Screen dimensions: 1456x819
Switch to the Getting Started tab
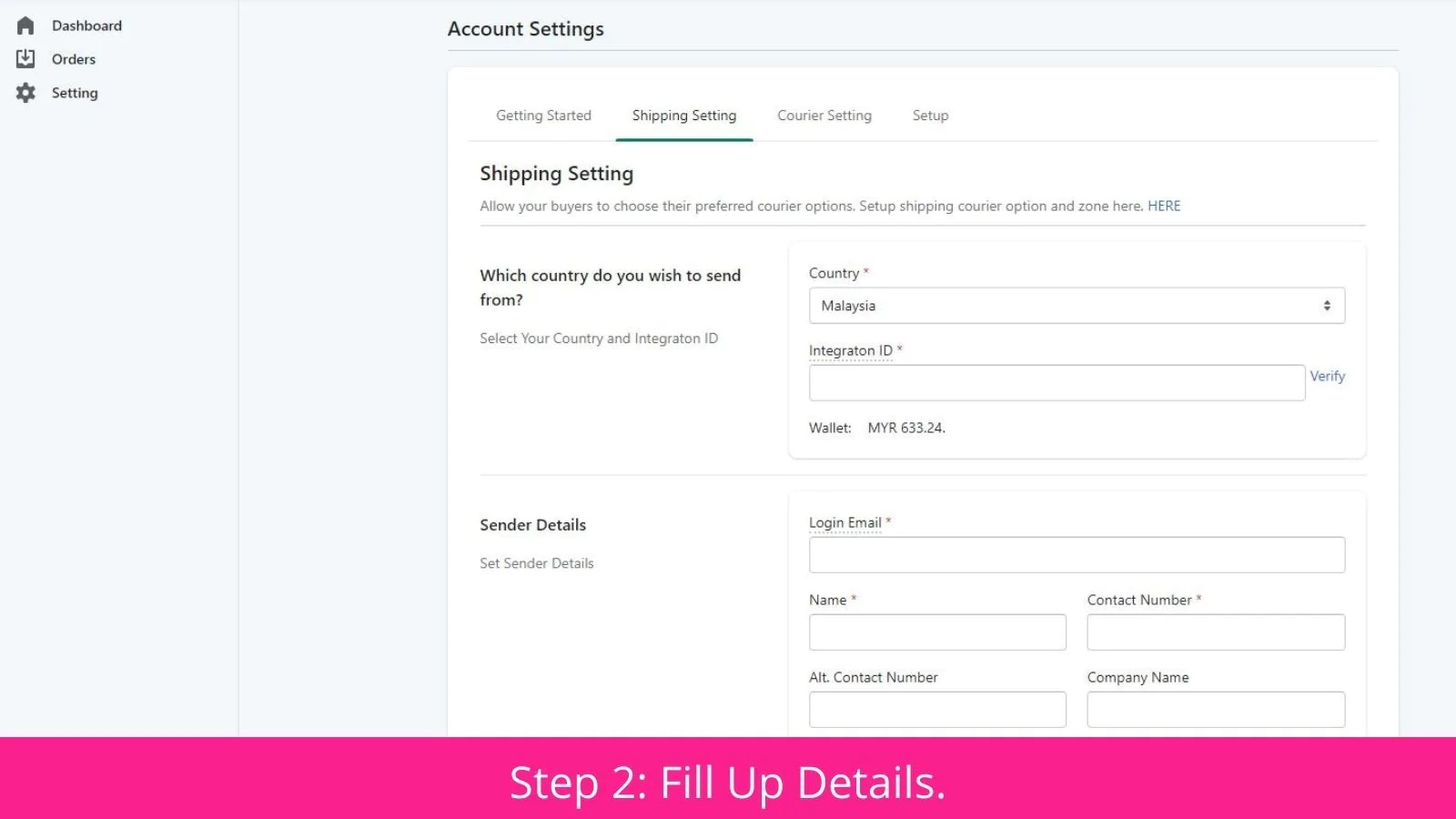(x=543, y=116)
